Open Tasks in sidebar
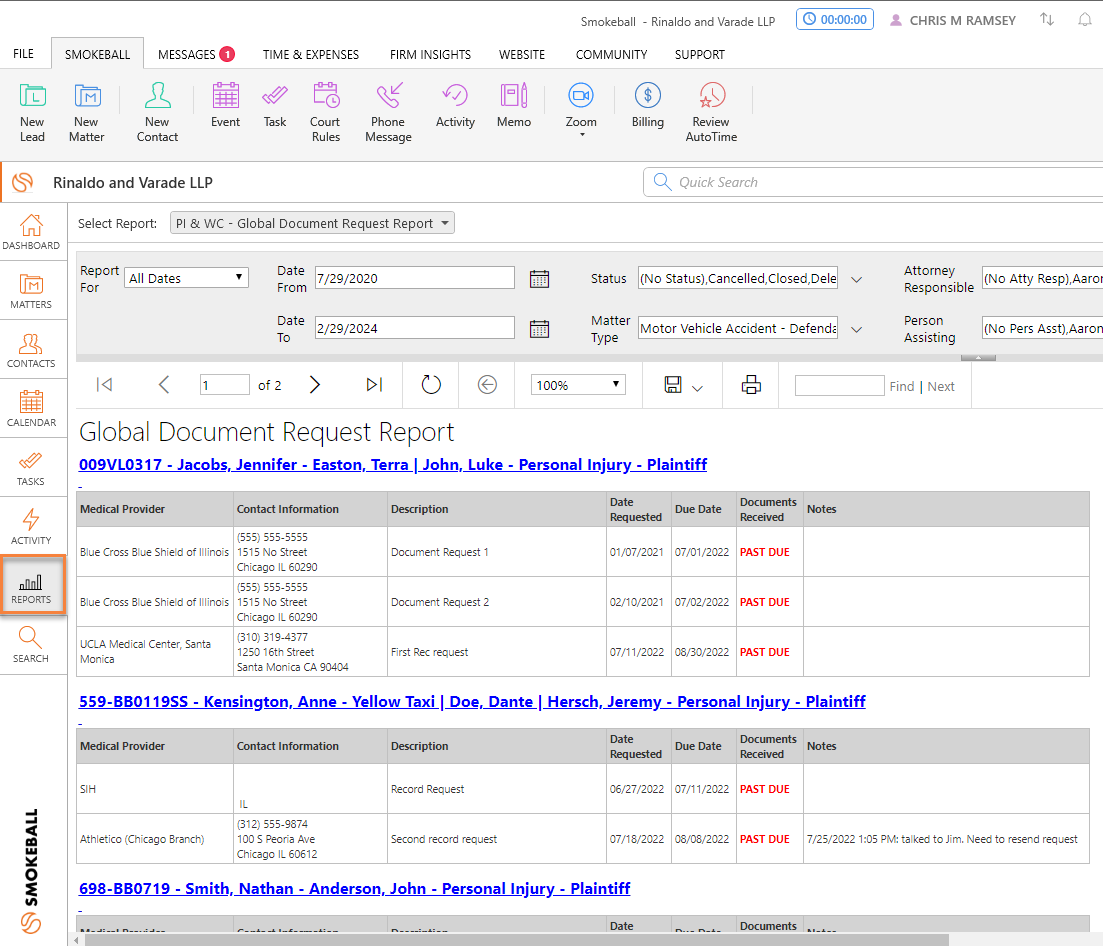The width and height of the screenshot is (1103, 946). point(31,468)
